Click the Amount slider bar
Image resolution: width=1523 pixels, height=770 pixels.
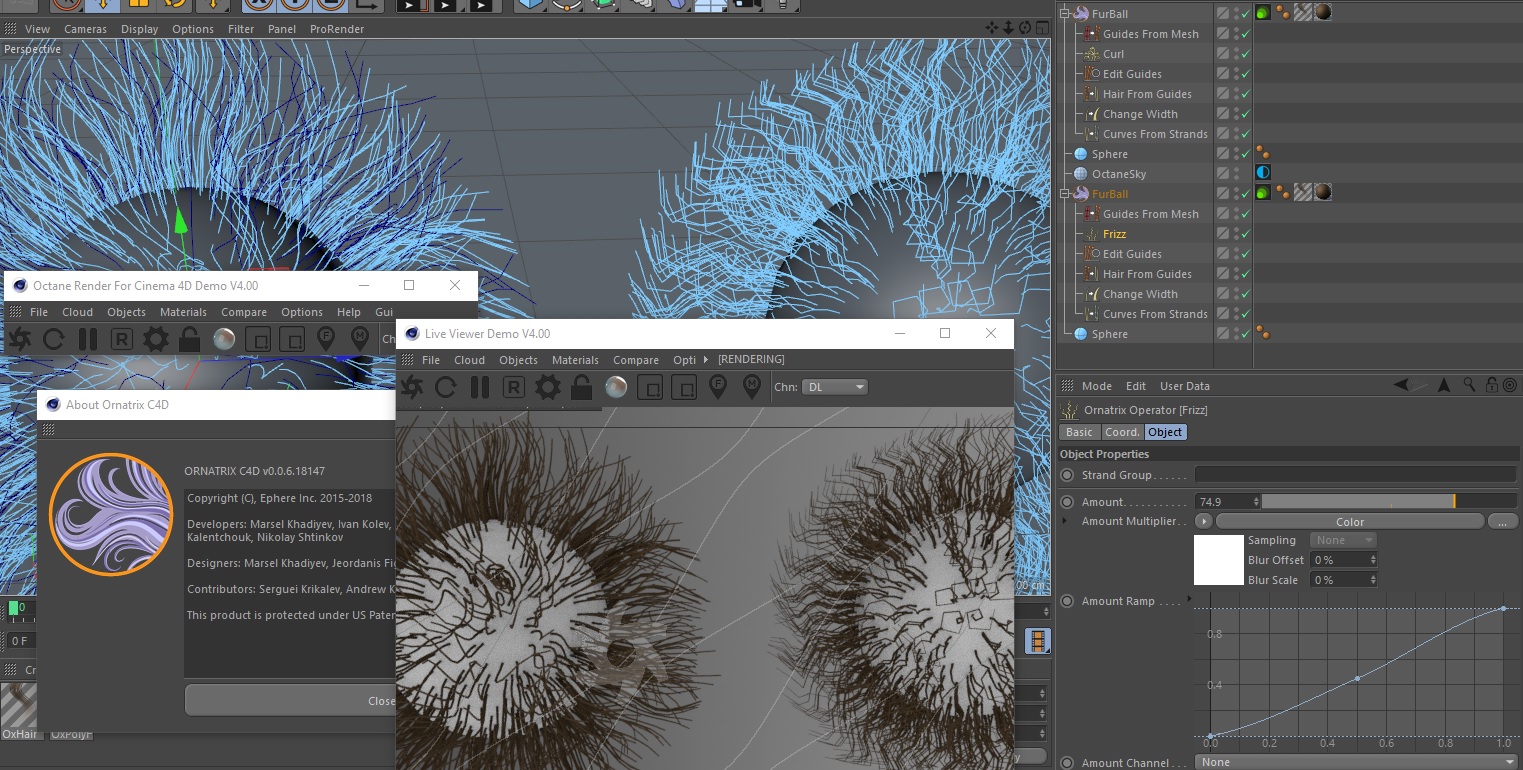[x=1388, y=502]
